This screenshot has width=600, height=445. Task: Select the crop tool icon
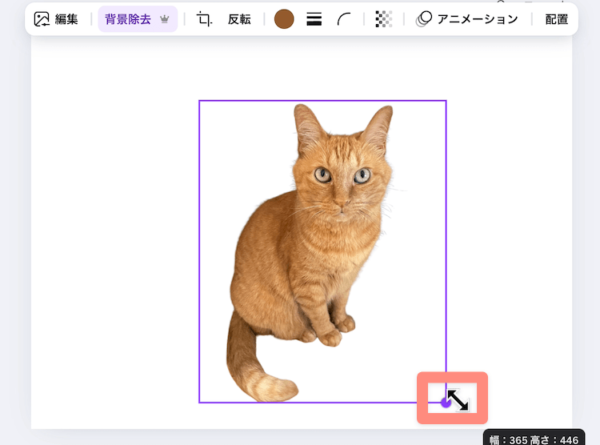pyautogui.click(x=204, y=19)
